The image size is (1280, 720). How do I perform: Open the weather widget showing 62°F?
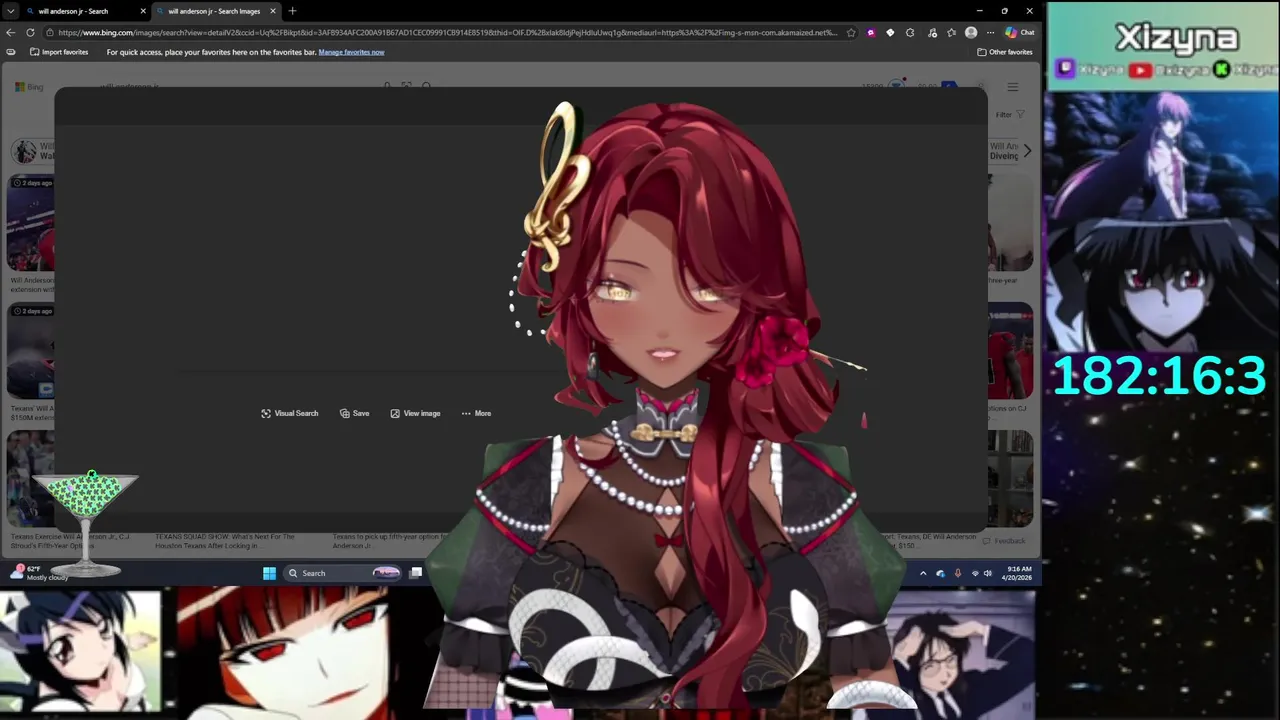pyautogui.click(x=40, y=573)
